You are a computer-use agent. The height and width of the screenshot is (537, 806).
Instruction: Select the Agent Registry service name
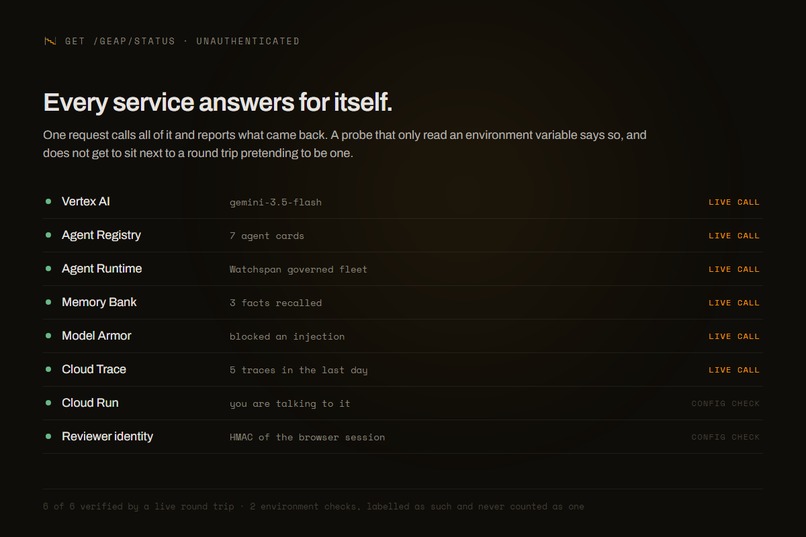click(101, 235)
